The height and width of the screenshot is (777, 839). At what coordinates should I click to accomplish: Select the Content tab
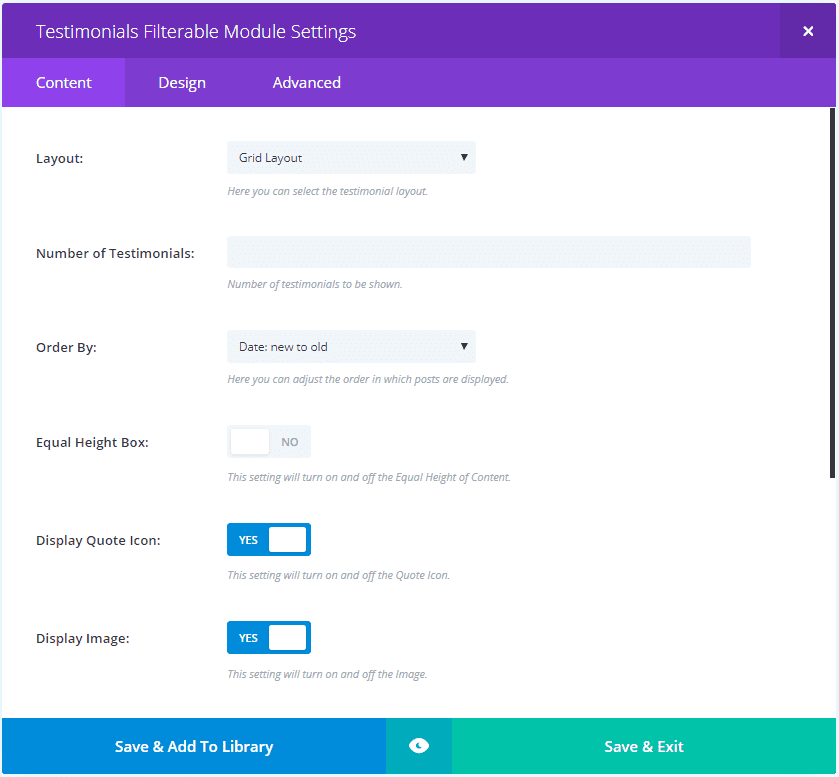coord(64,83)
